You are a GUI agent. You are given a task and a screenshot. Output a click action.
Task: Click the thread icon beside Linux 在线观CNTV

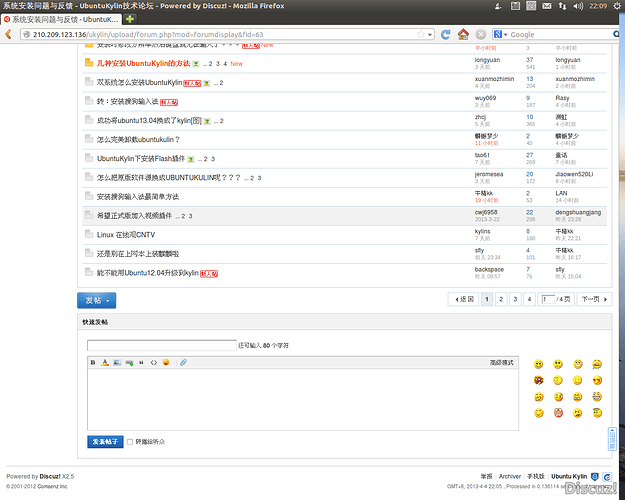coord(89,234)
